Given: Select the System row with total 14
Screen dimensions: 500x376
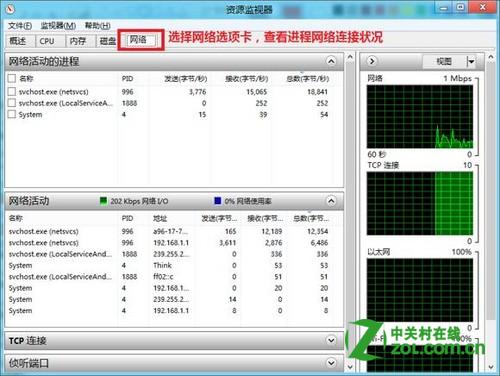Looking at the screenshot, I should click(169, 299).
